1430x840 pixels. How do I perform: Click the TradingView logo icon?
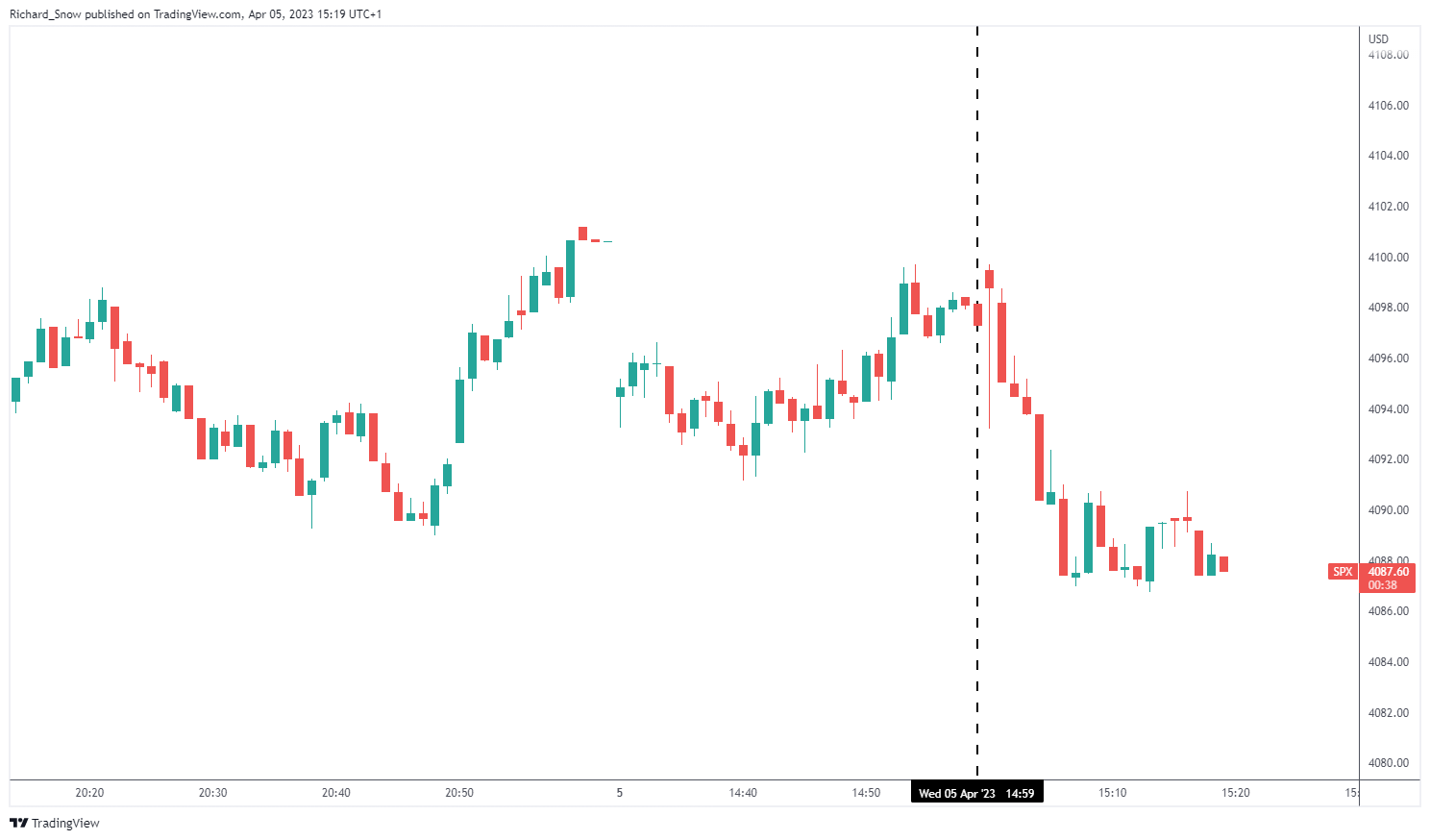tap(18, 823)
